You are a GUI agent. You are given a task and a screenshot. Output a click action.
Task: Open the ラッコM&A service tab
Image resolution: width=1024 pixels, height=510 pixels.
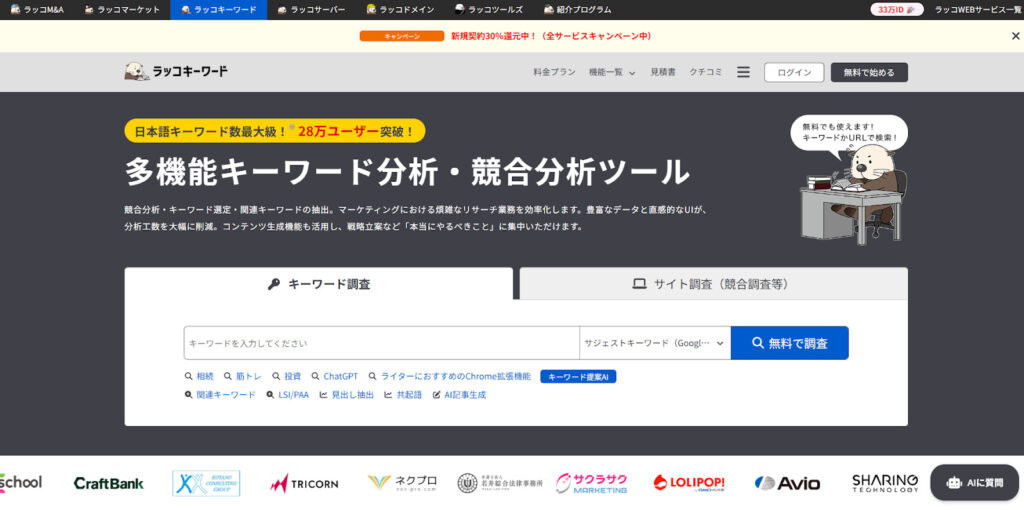[37, 10]
